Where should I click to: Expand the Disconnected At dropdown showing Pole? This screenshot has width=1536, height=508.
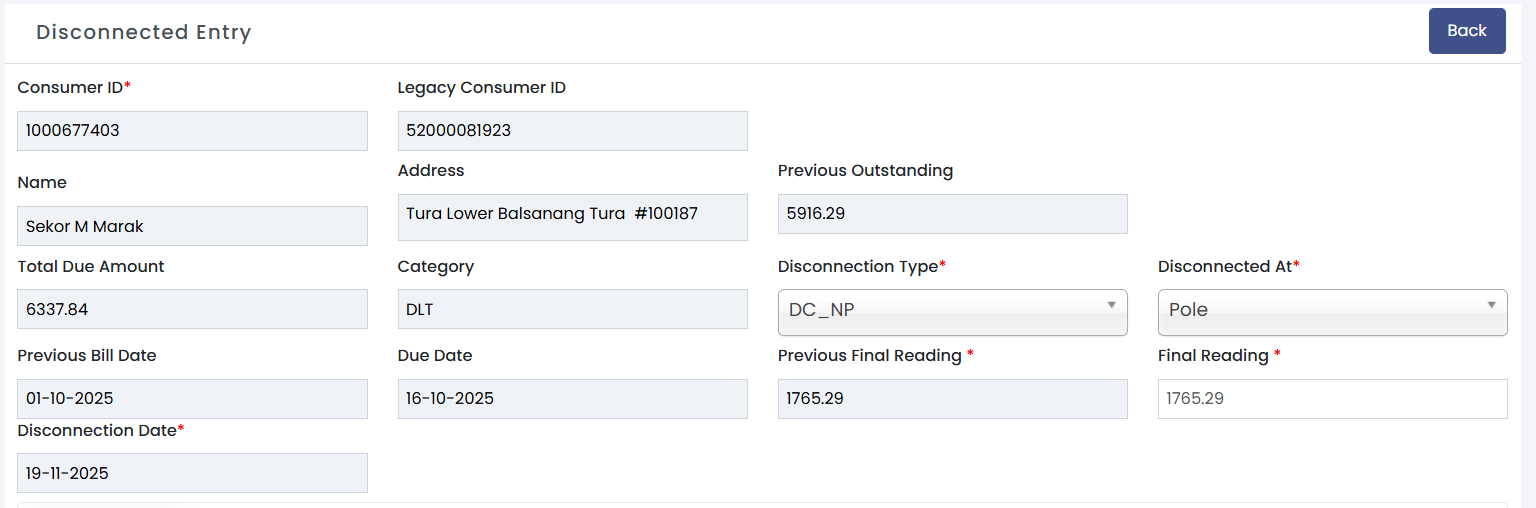click(1332, 311)
